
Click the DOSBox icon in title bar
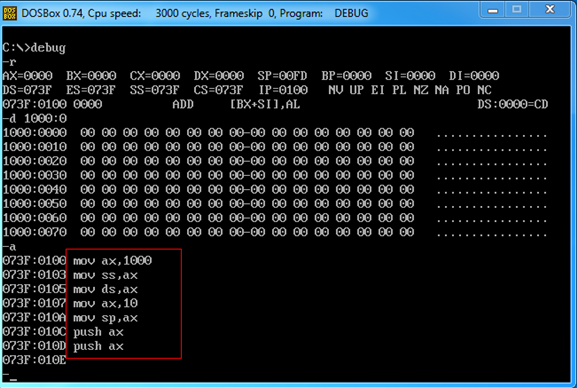[9, 13]
